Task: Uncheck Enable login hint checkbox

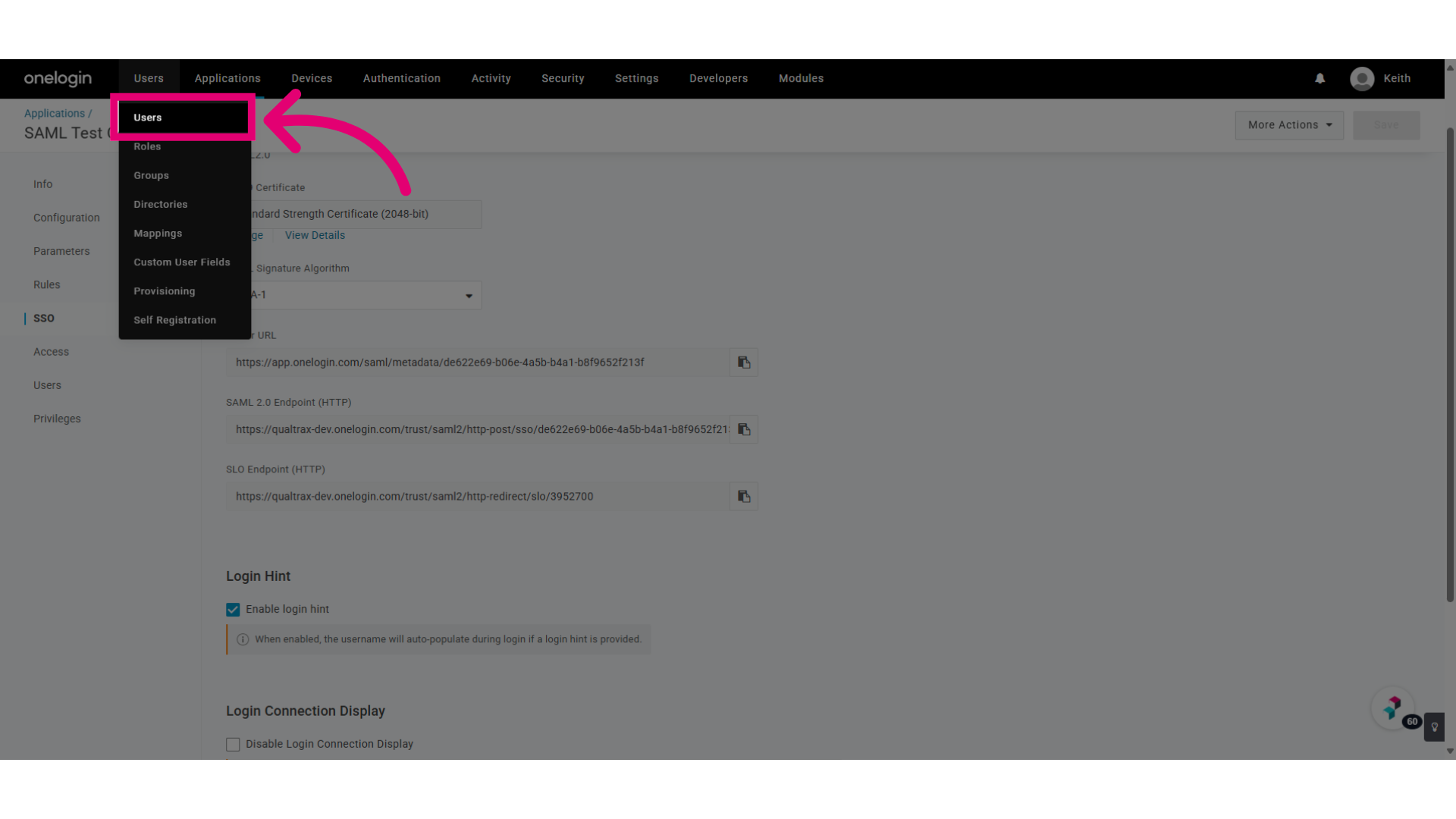Action: pos(233,610)
